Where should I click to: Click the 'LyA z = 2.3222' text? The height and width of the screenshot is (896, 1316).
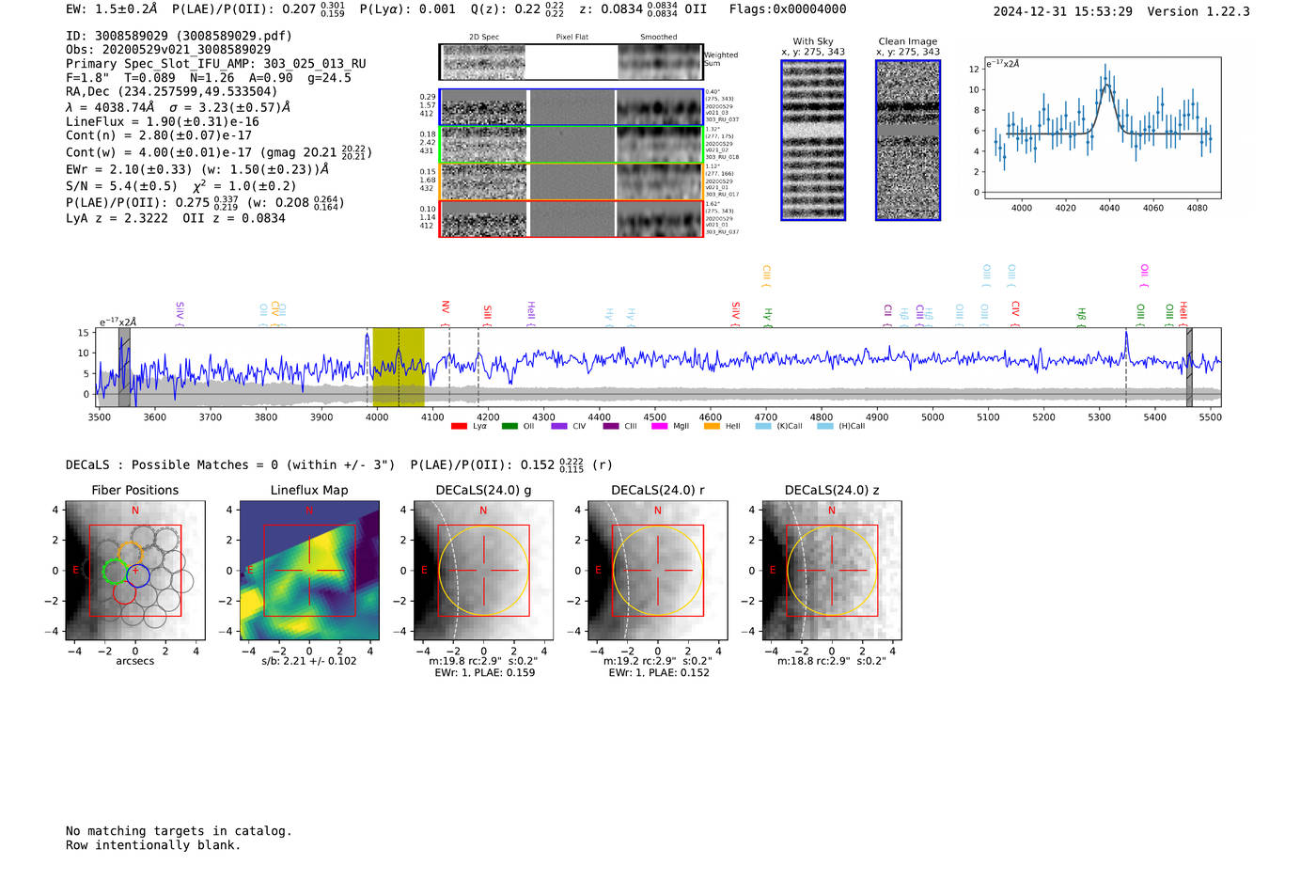click(x=117, y=218)
